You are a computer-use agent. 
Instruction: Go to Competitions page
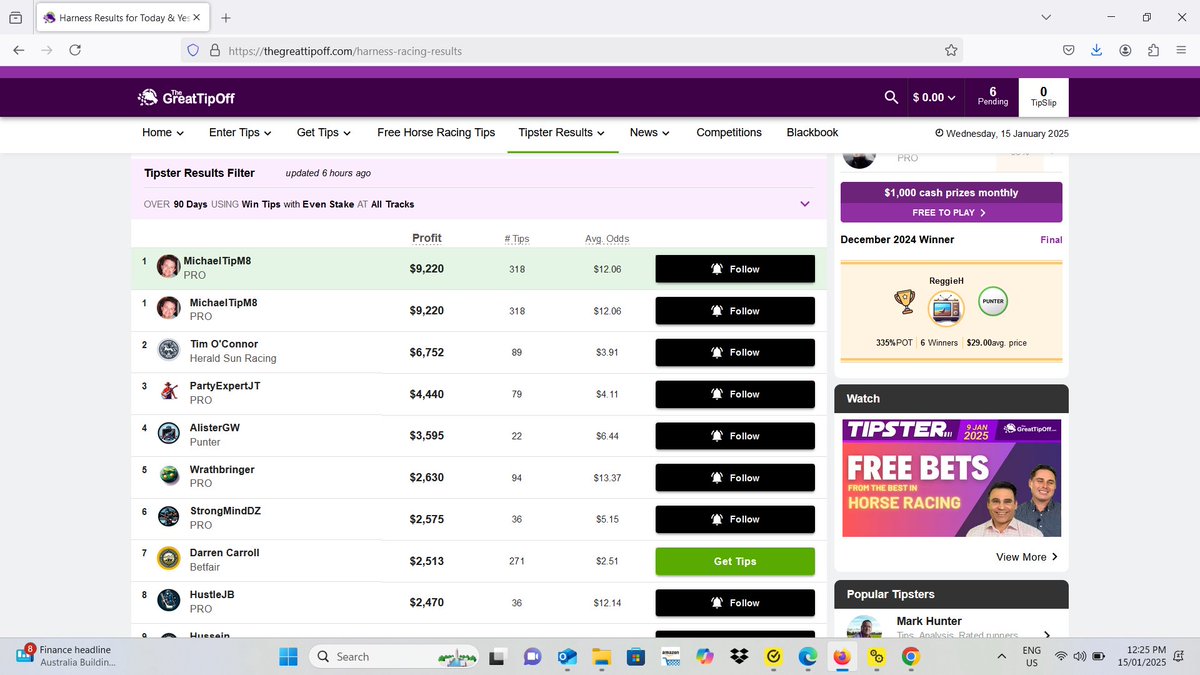729,132
